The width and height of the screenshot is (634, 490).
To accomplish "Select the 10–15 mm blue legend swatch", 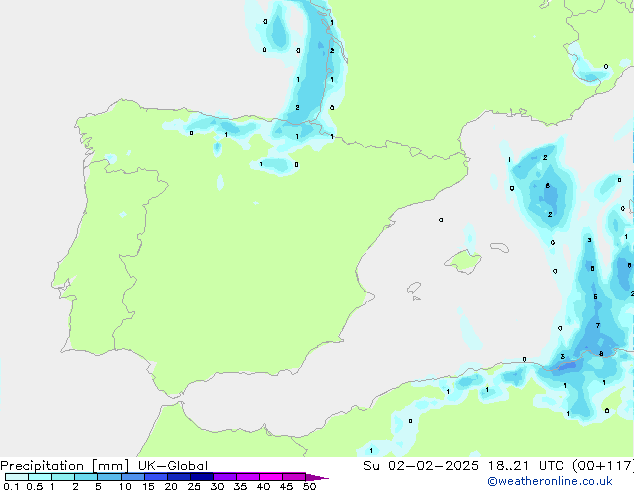I will click(x=133, y=477).
